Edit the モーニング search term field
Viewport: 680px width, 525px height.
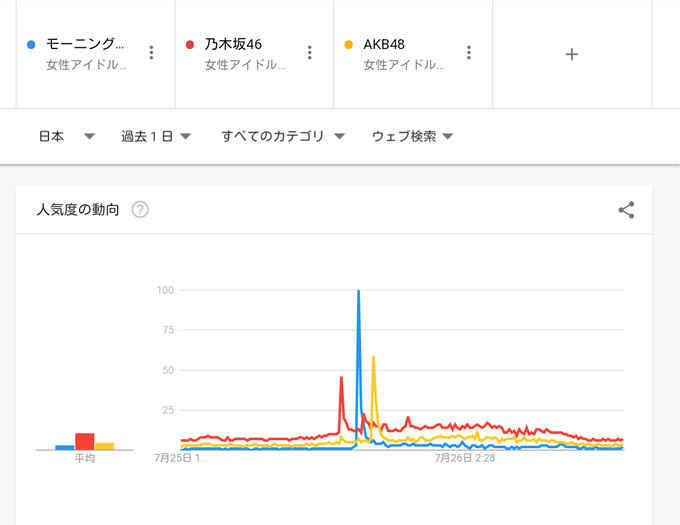pos(86,44)
